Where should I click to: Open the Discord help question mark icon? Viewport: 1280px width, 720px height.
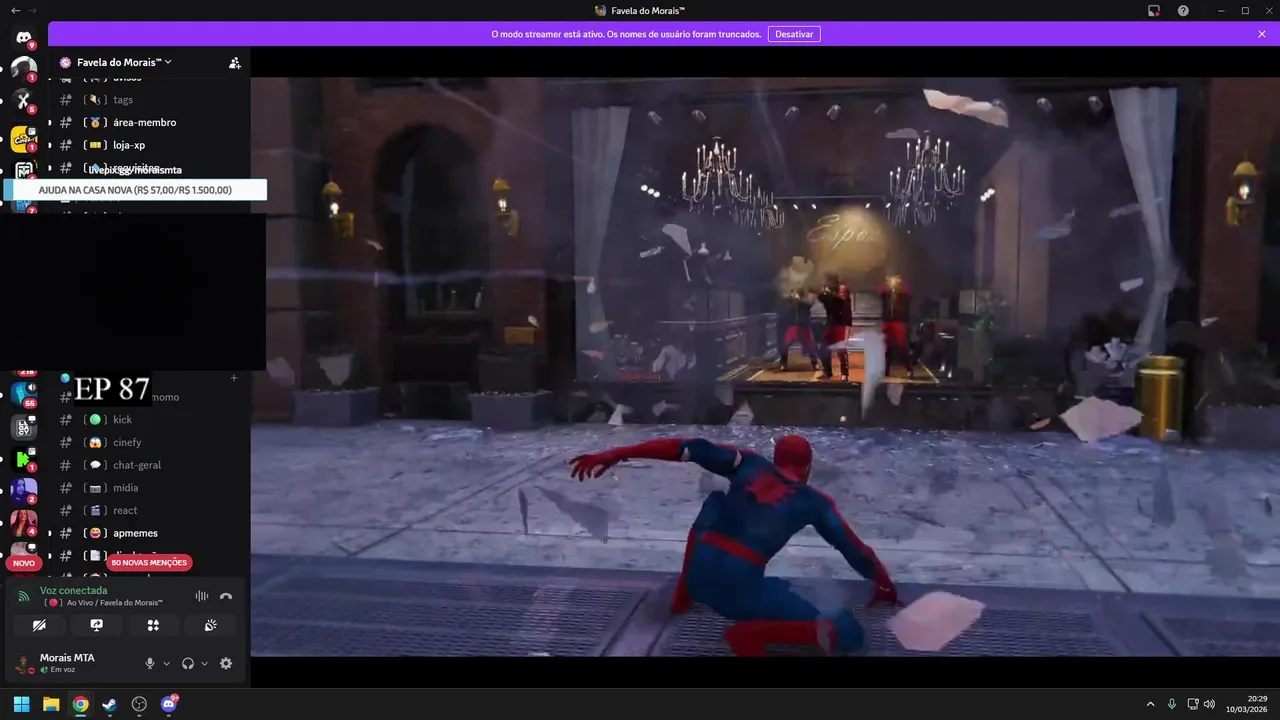[1183, 10]
